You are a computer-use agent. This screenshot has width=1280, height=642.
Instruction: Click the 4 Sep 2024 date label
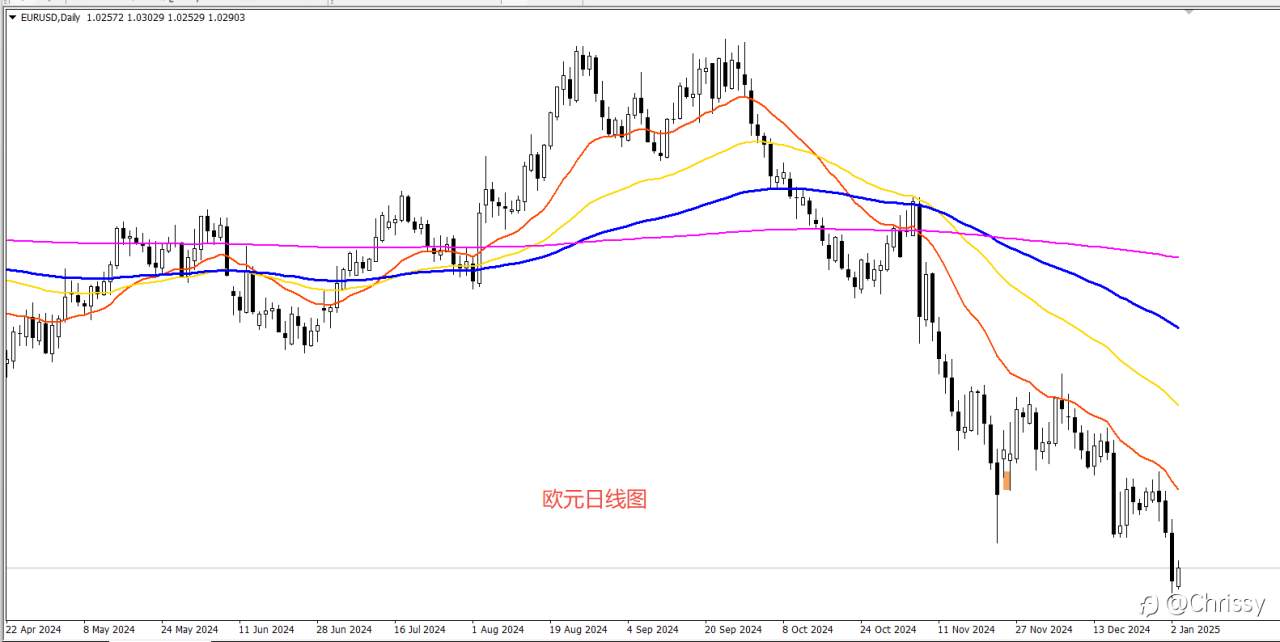click(x=653, y=630)
